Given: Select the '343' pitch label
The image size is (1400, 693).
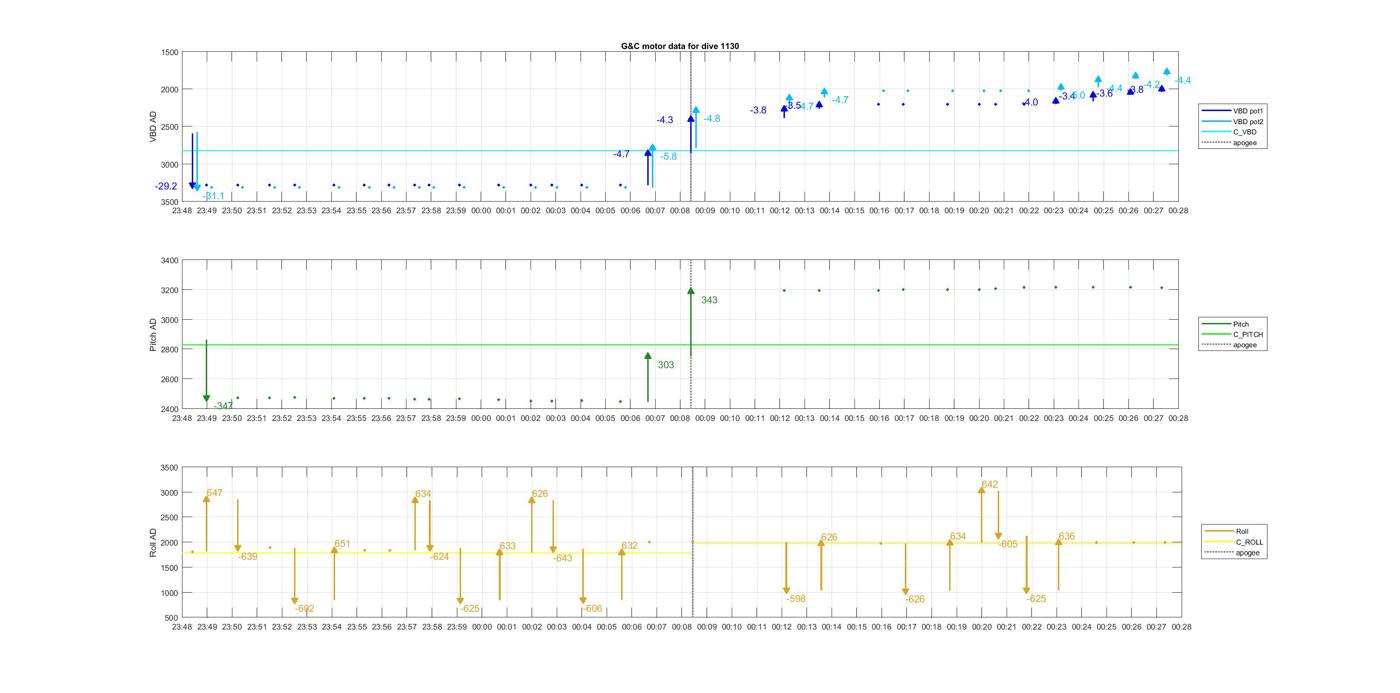Looking at the screenshot, I should pos(709,300).
